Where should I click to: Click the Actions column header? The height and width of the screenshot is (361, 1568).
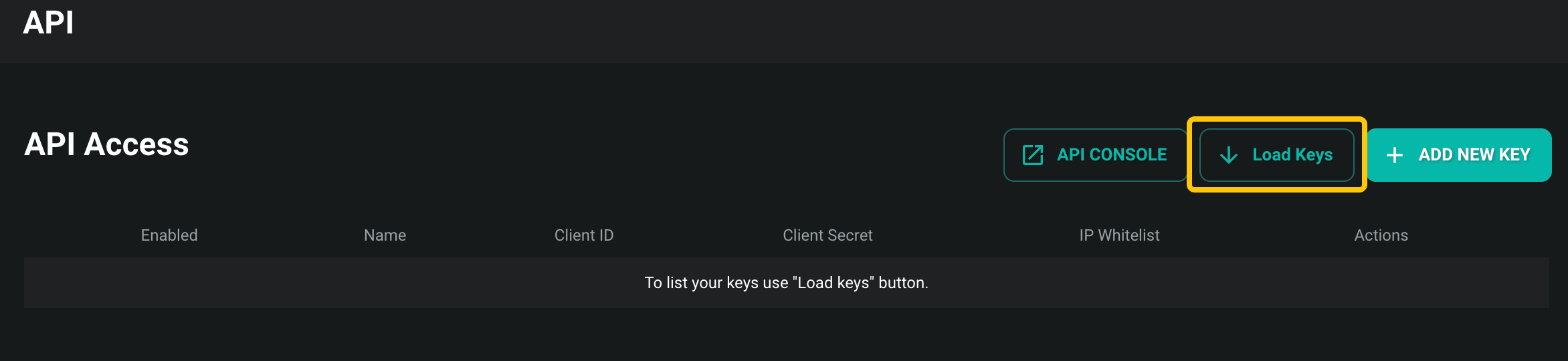1381,235
